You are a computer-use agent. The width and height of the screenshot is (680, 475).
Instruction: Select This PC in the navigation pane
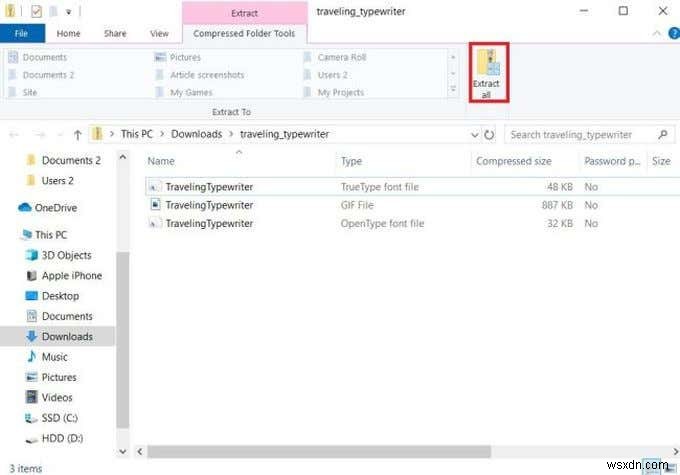[44, 235]
